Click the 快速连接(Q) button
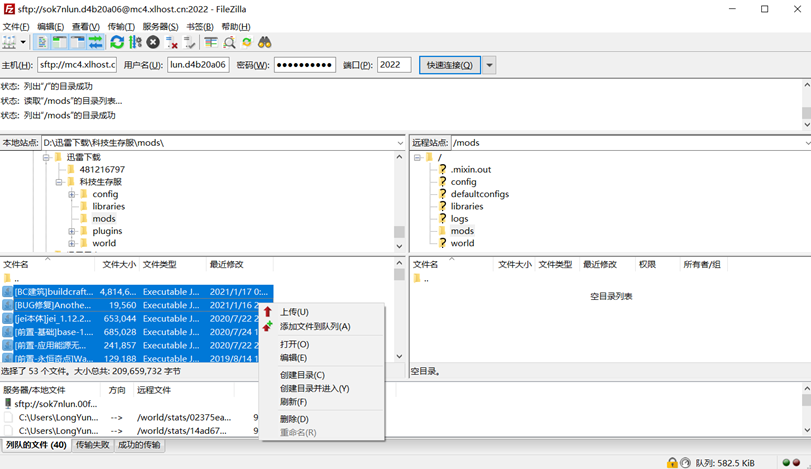 coord(449,65)
